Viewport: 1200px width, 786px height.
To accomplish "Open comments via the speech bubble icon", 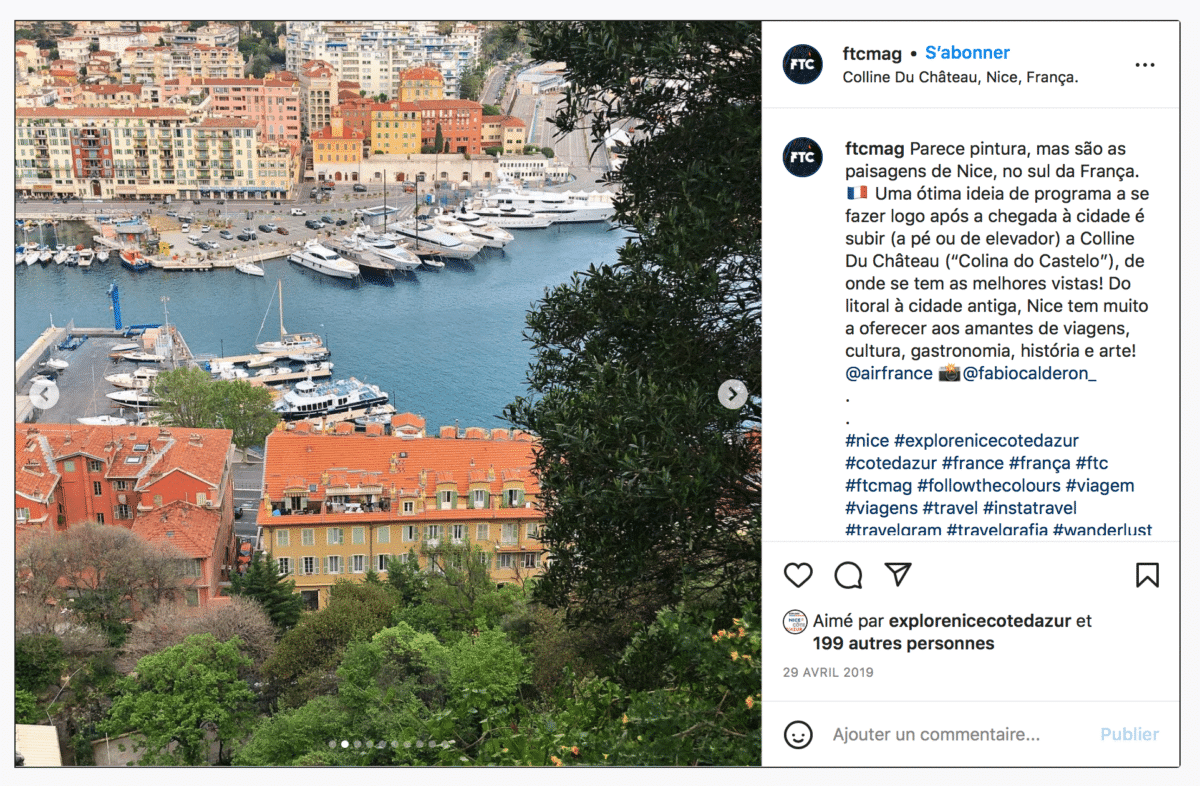I will 848,575.
